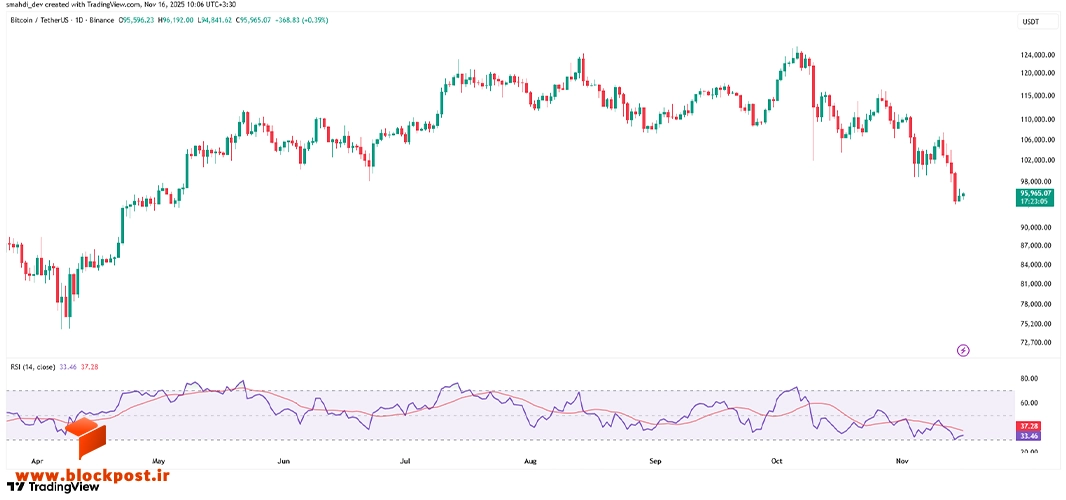Click the Jul label on time axis
The width and height of the screenshot is (1066, 500).
click(x=405, y=461)
